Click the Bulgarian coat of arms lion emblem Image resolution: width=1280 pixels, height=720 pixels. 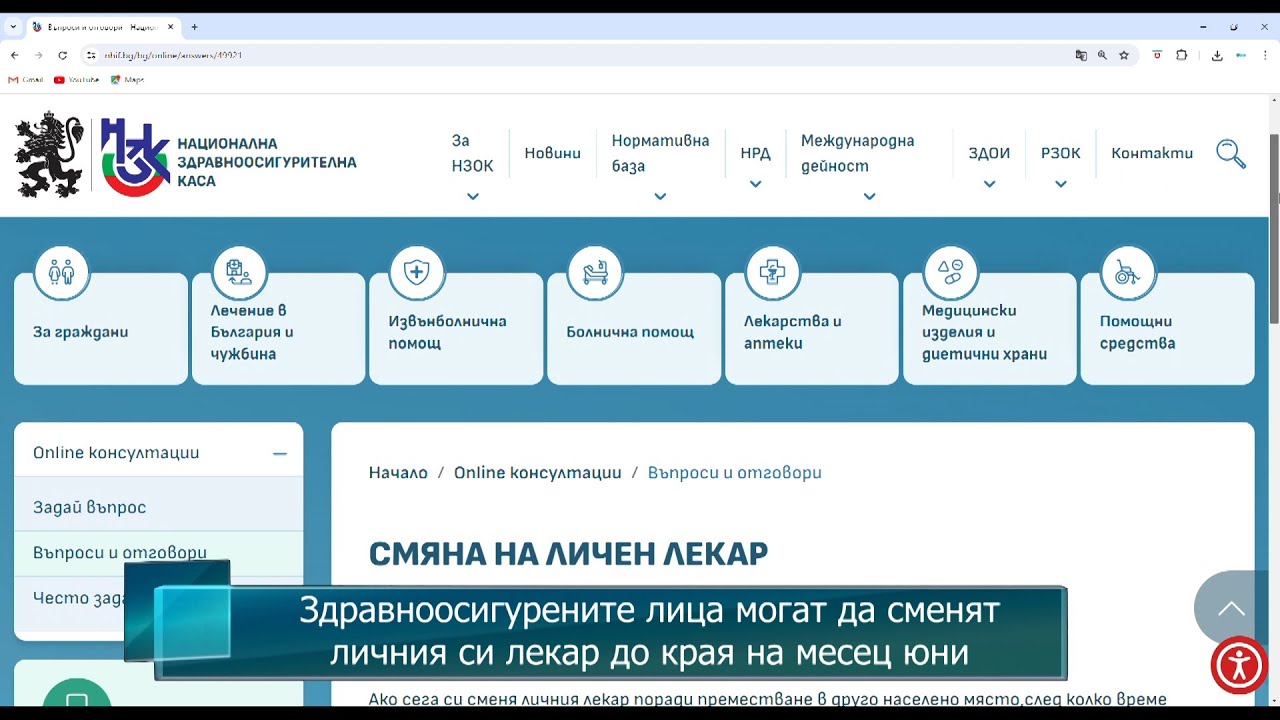[49, 155]
